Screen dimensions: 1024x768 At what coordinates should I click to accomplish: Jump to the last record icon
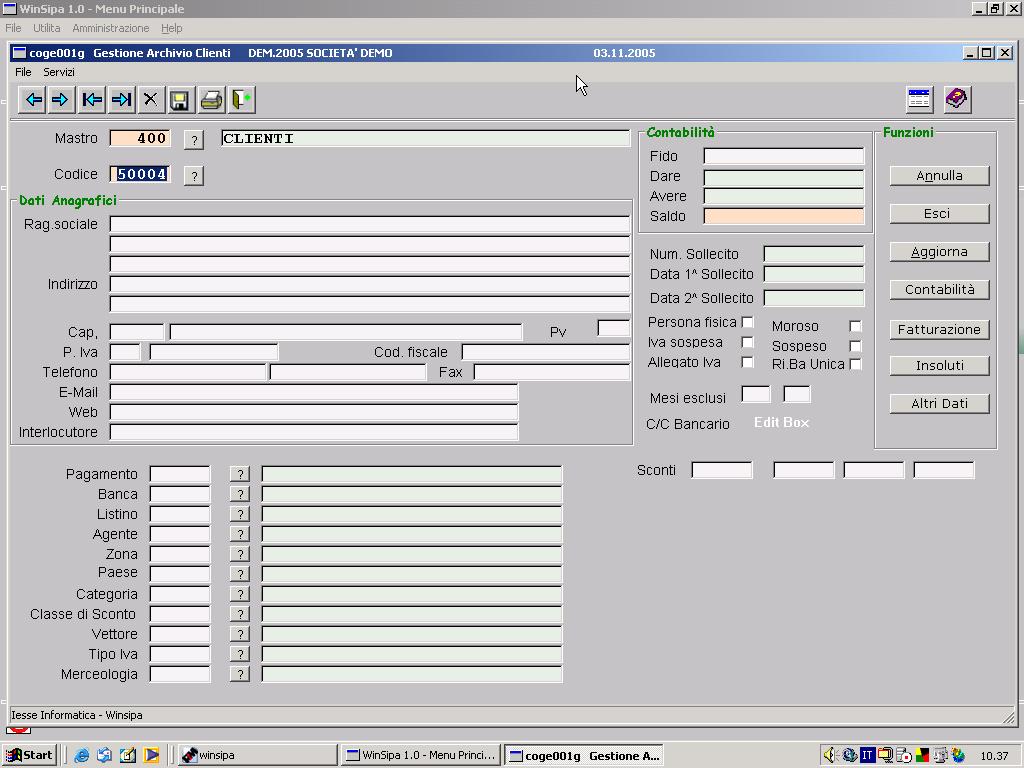[121, 99]
